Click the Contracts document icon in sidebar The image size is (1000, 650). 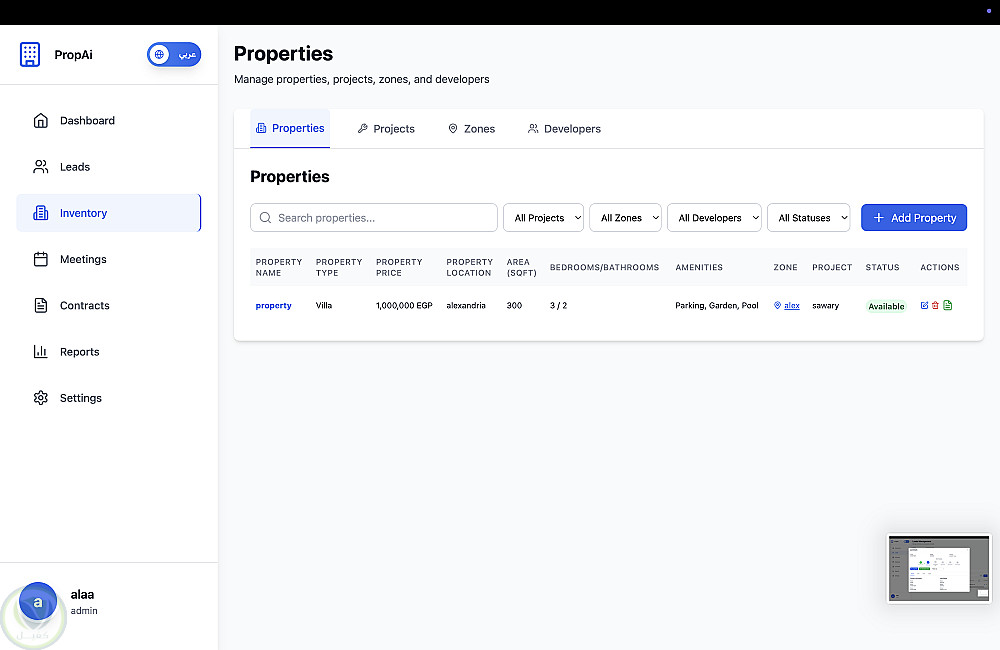[41, 306]
